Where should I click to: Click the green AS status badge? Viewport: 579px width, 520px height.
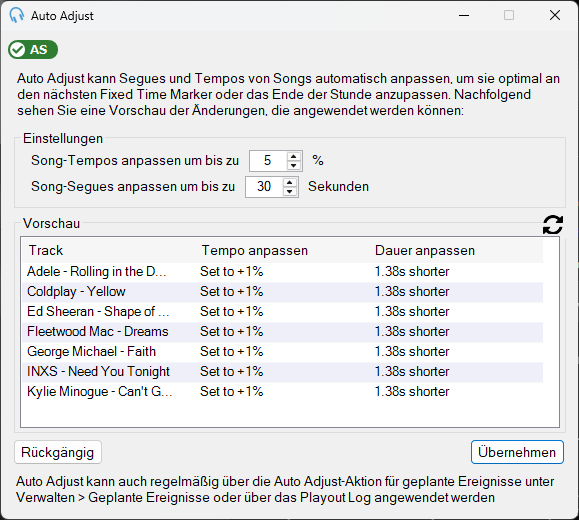coord(33,49)
